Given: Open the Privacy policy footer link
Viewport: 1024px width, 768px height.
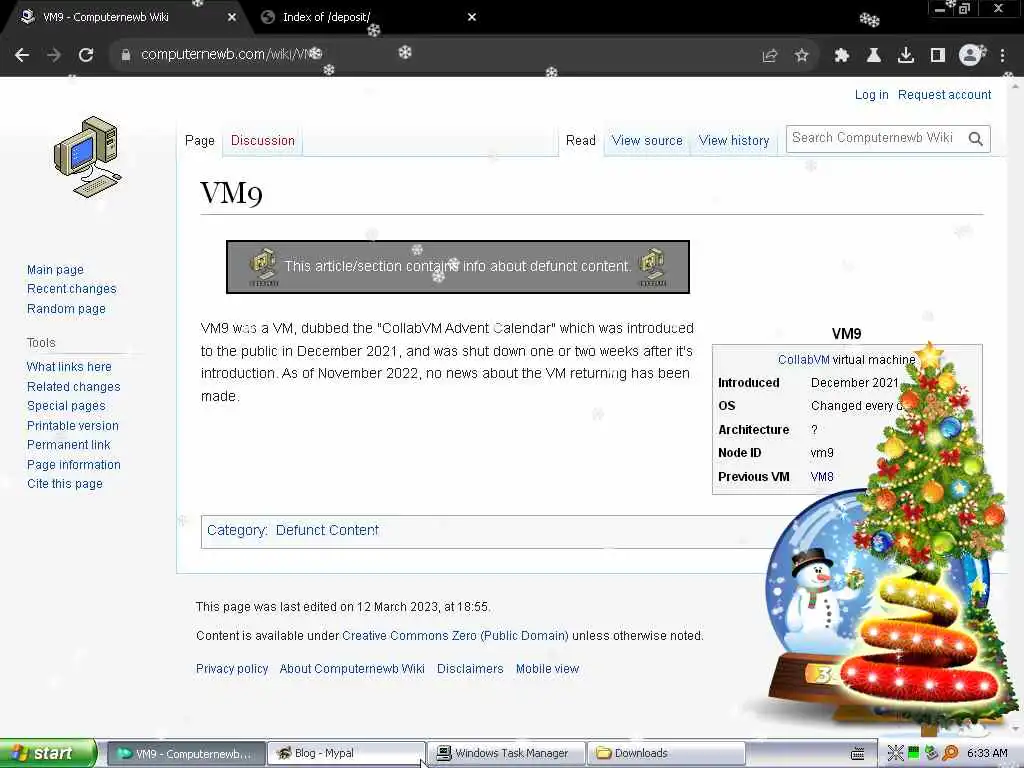Looking at the screenshot, I should 232,669.
